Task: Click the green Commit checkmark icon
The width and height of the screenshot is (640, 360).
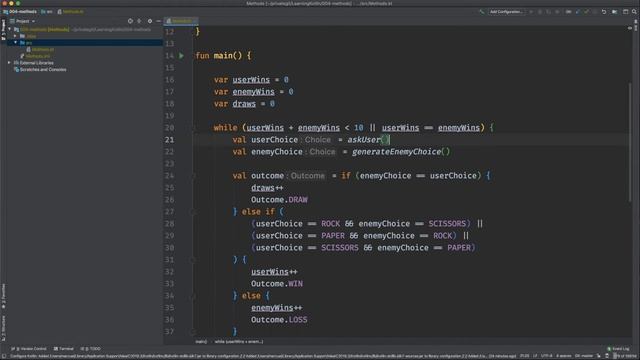Action: 587,12
